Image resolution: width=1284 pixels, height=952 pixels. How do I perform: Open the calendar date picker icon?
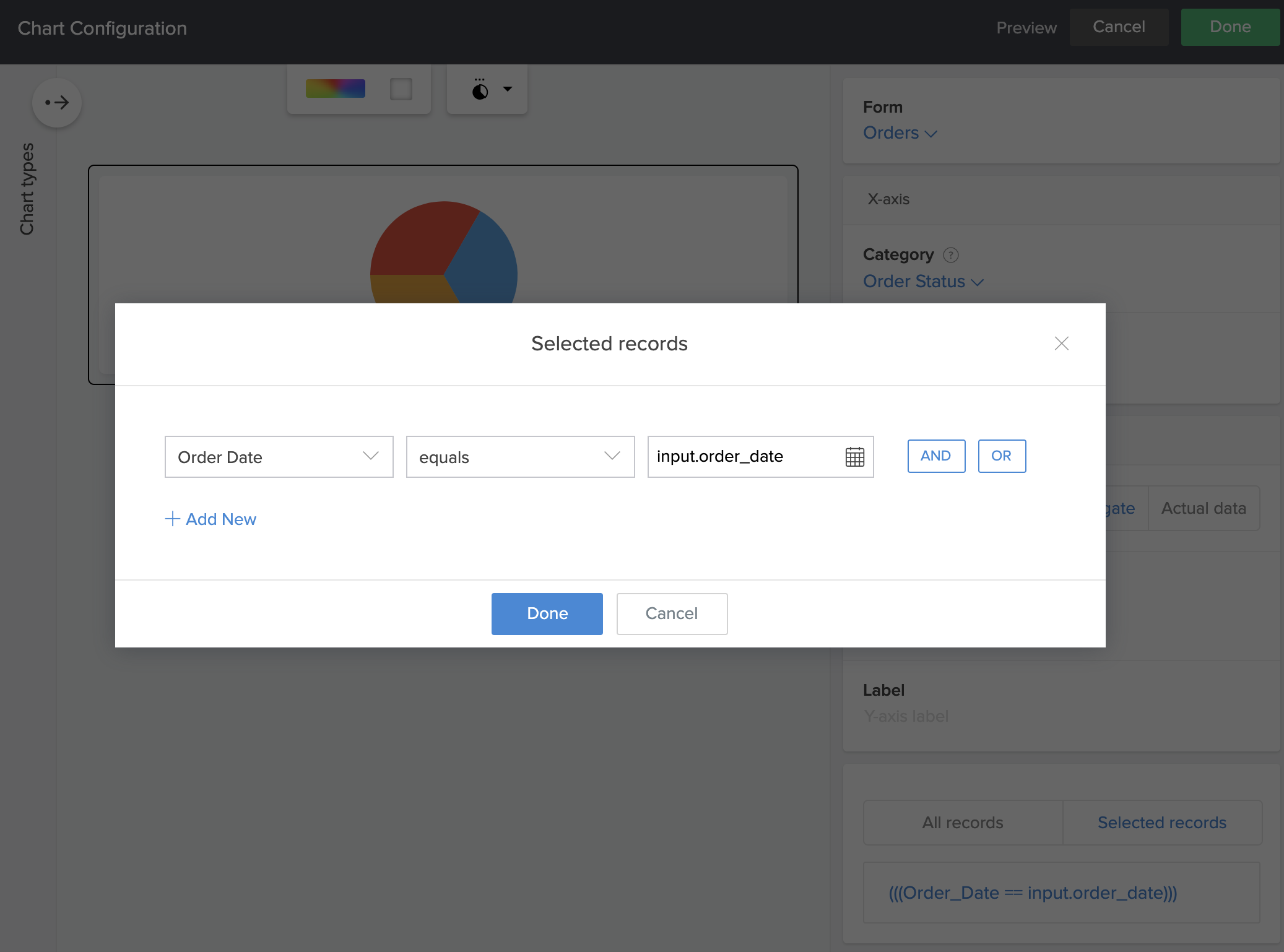click(x=854, y=457)
